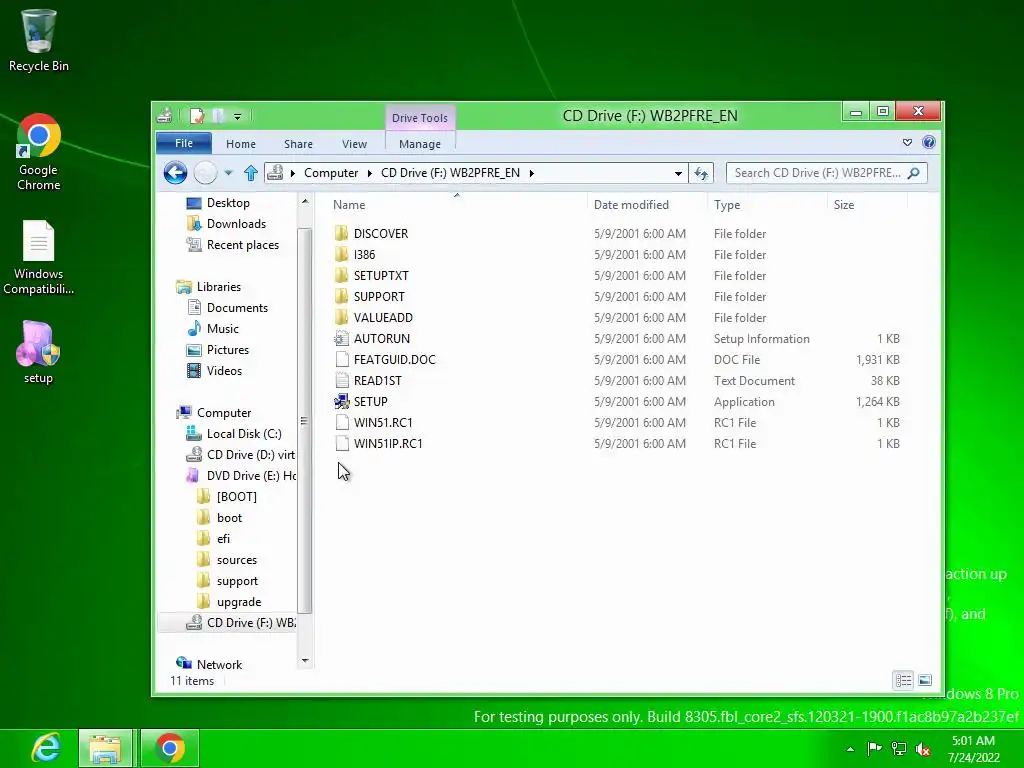Select the SETUPTXT folder icon
This screenshot has width=1024, height=768.
341,275
